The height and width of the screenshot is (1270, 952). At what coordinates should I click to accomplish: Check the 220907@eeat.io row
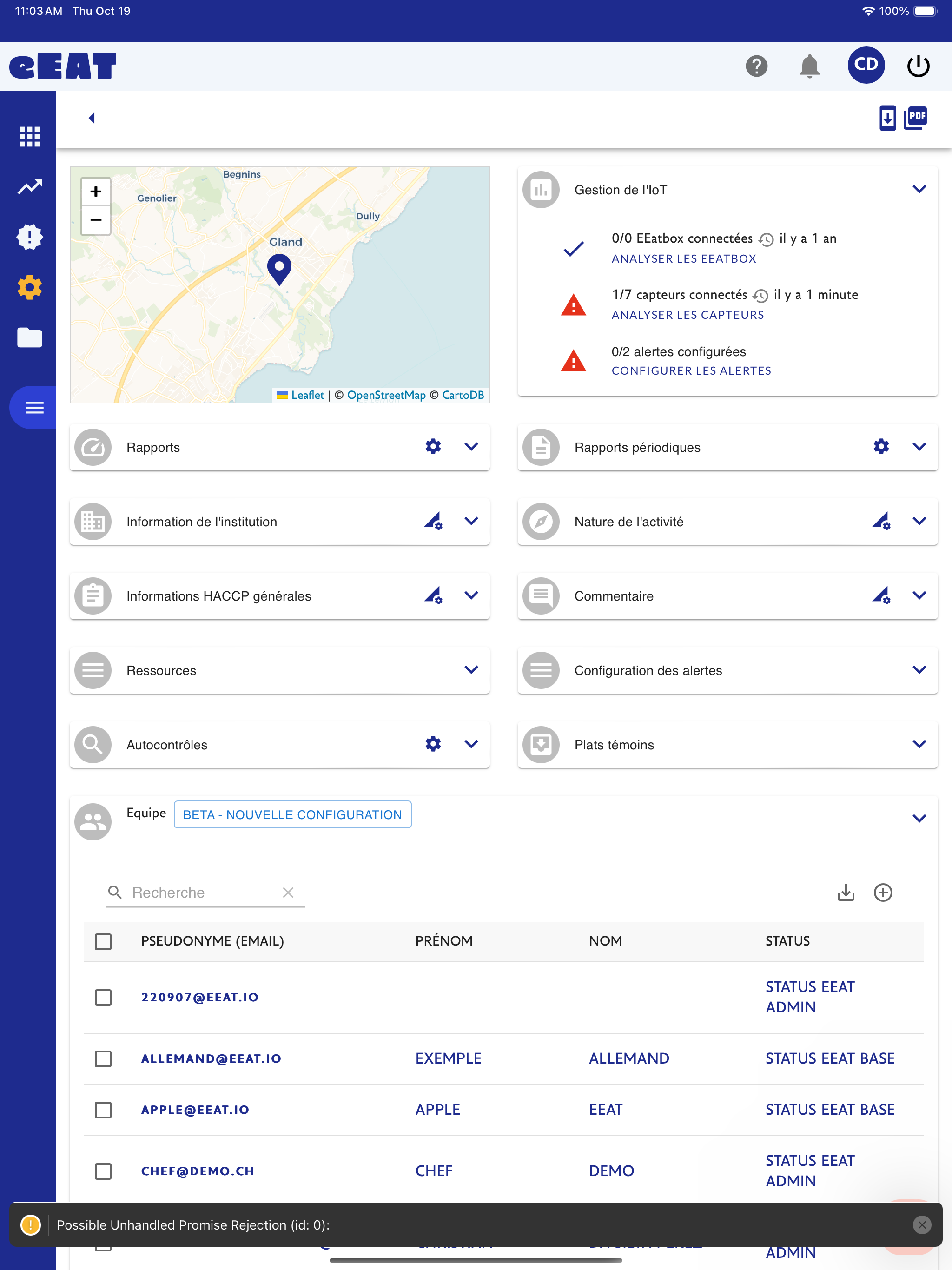pos(103,997)
